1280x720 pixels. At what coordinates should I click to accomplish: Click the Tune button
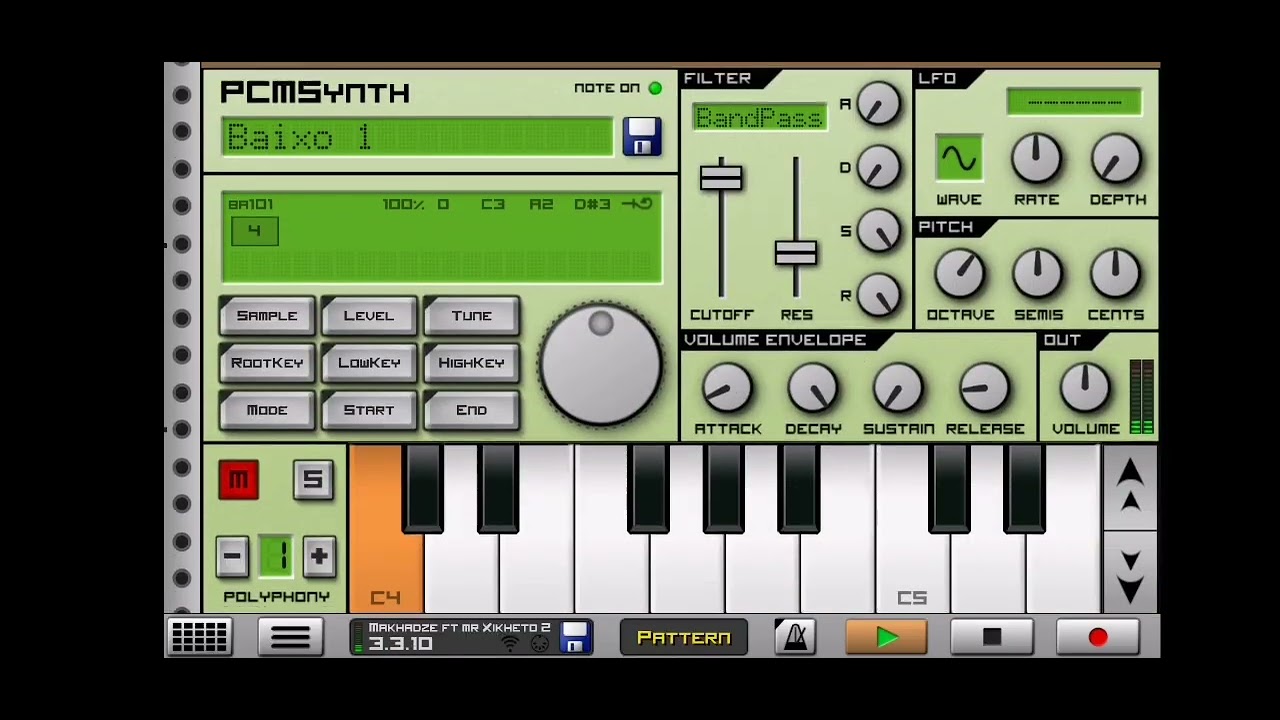tap(471, 316)
